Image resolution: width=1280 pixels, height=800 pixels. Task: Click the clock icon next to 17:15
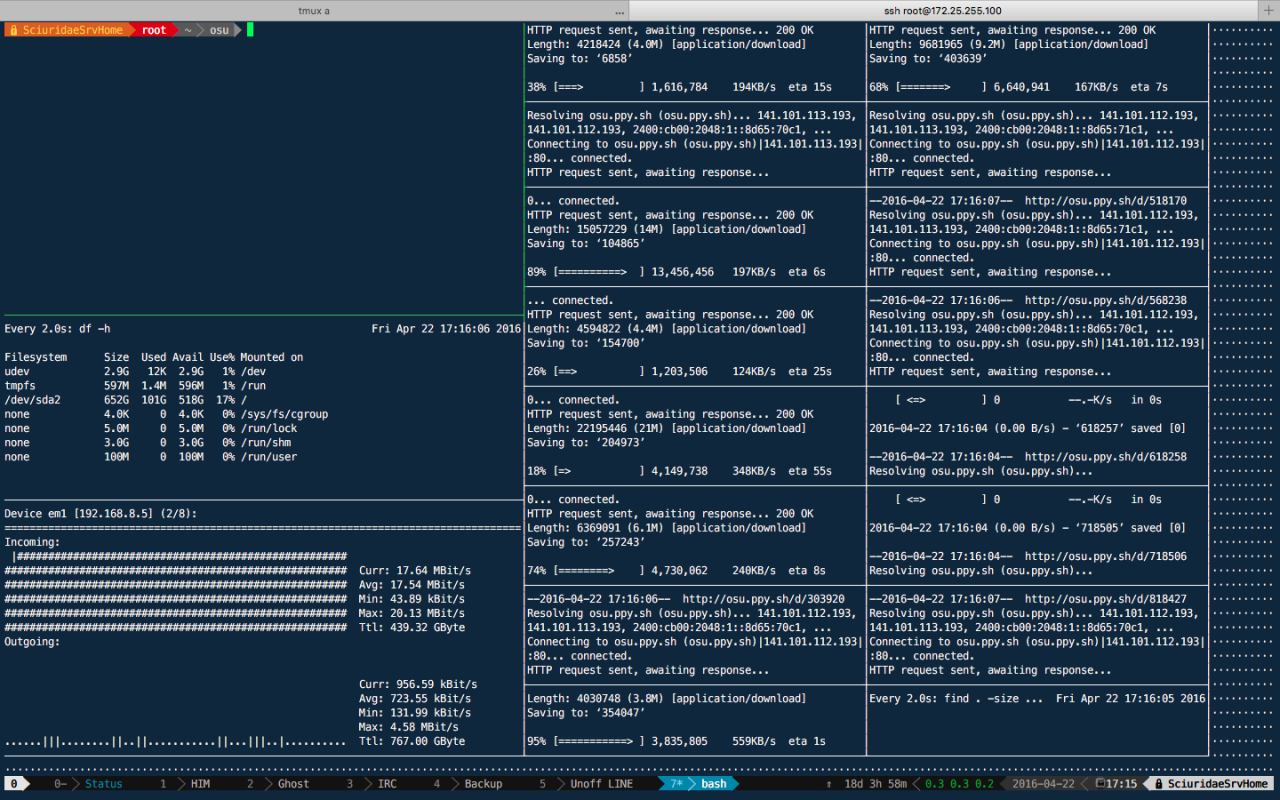[x=1100, y=784]
